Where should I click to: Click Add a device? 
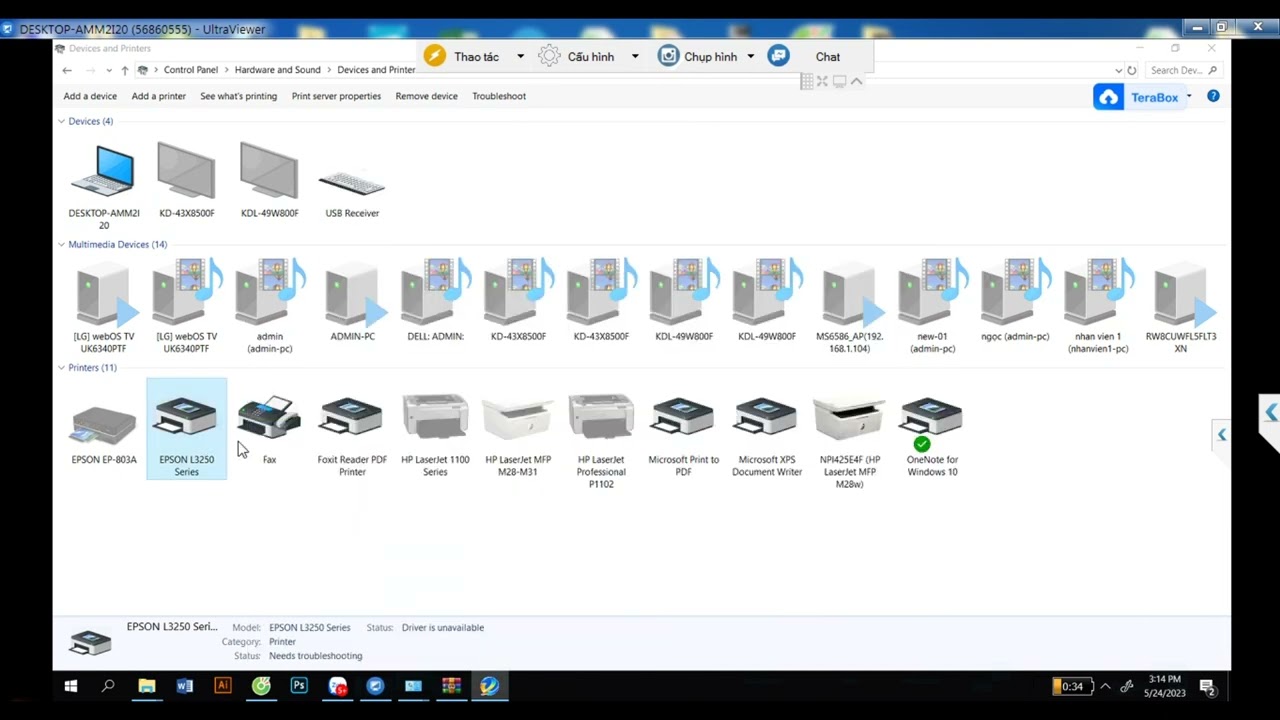(x=90, y=96)
